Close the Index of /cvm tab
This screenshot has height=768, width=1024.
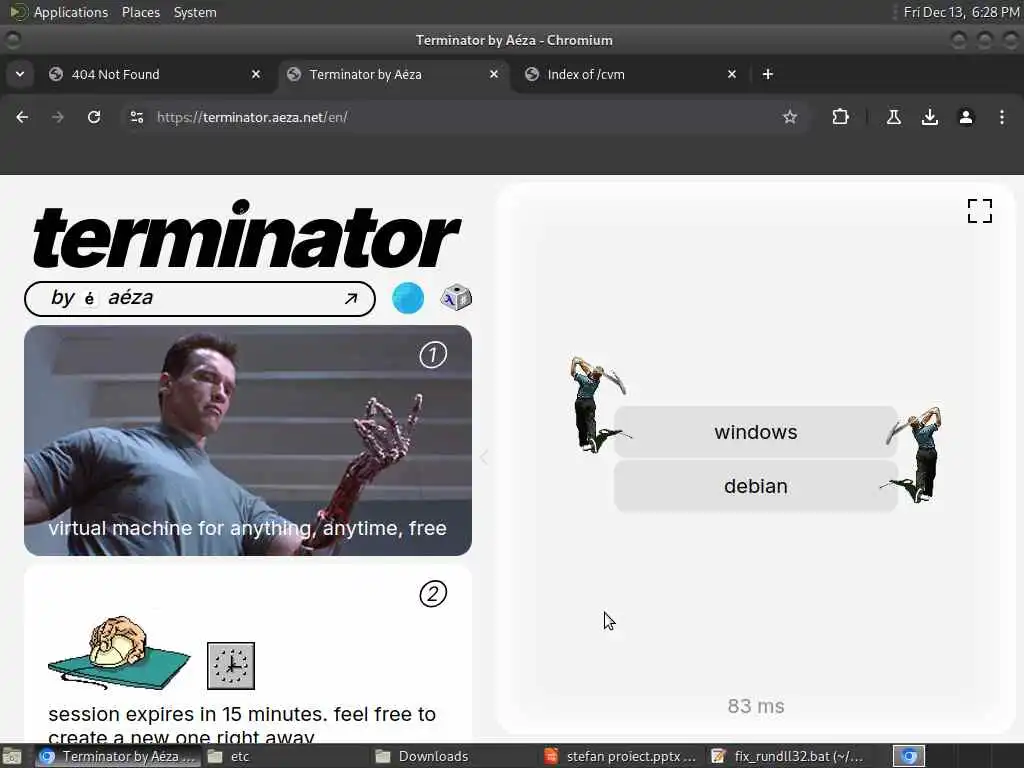point(731,74)
